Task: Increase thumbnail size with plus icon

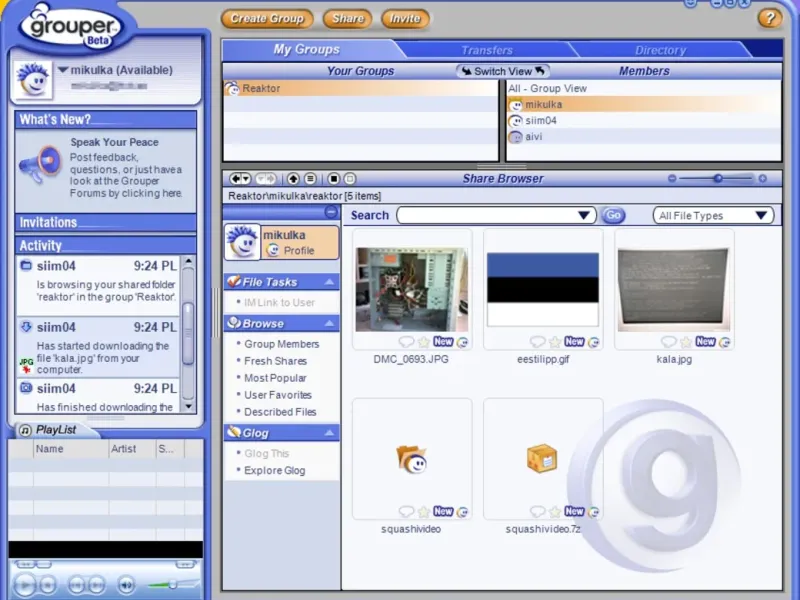Action: (762, 179)
